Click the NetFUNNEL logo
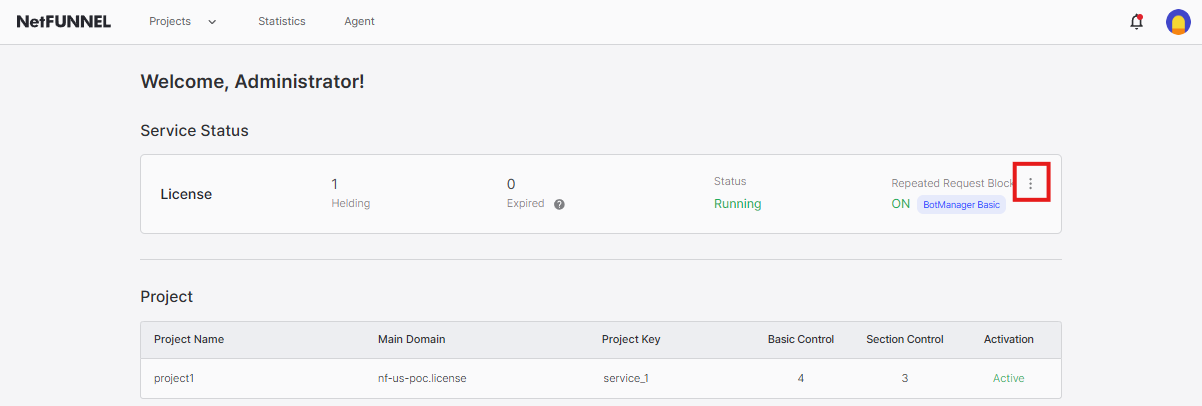Image resolution: width=1202 pixels, height=406 pixels. tap(64, 21)
